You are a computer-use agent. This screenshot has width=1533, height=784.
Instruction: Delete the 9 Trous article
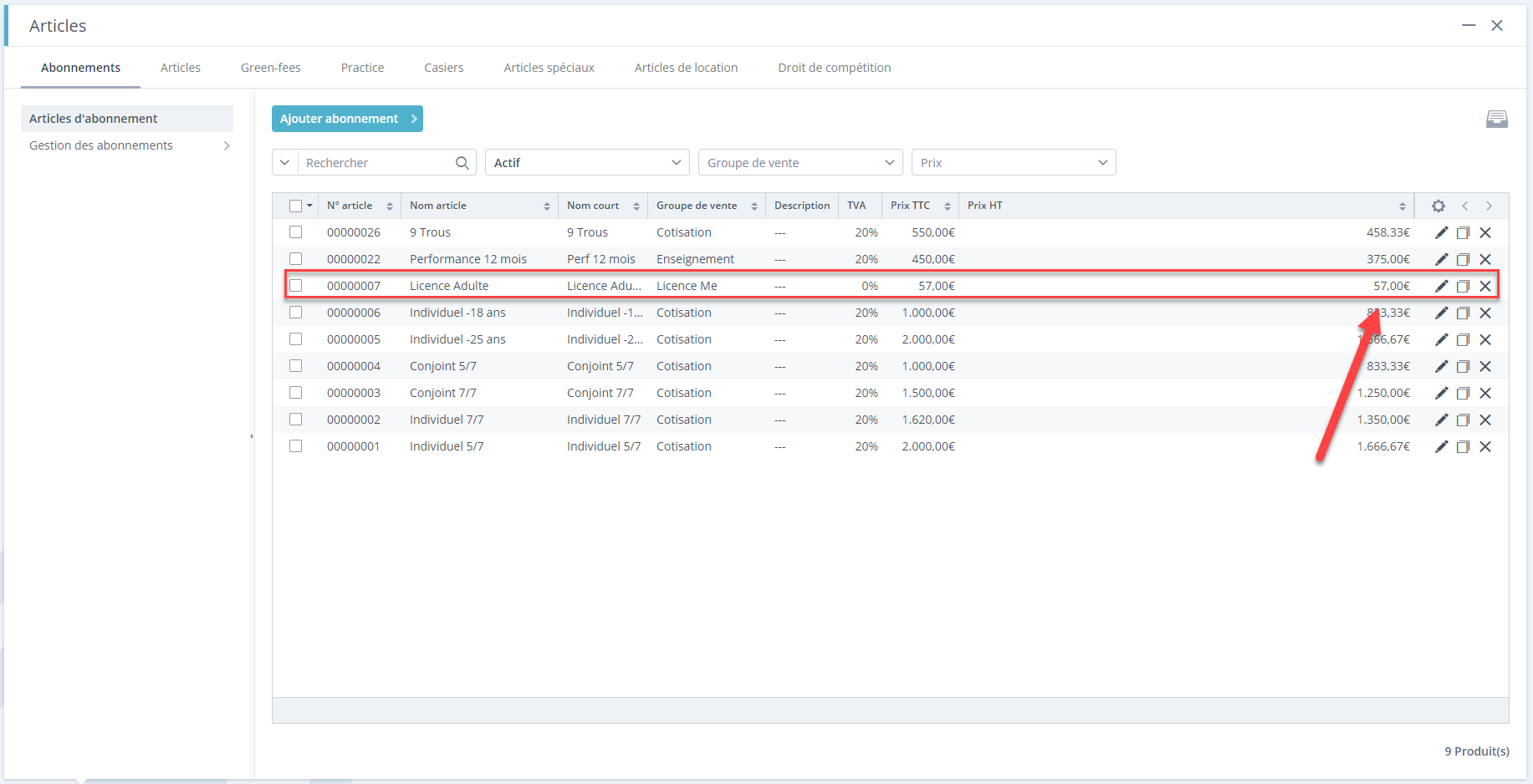(1485, 232)
